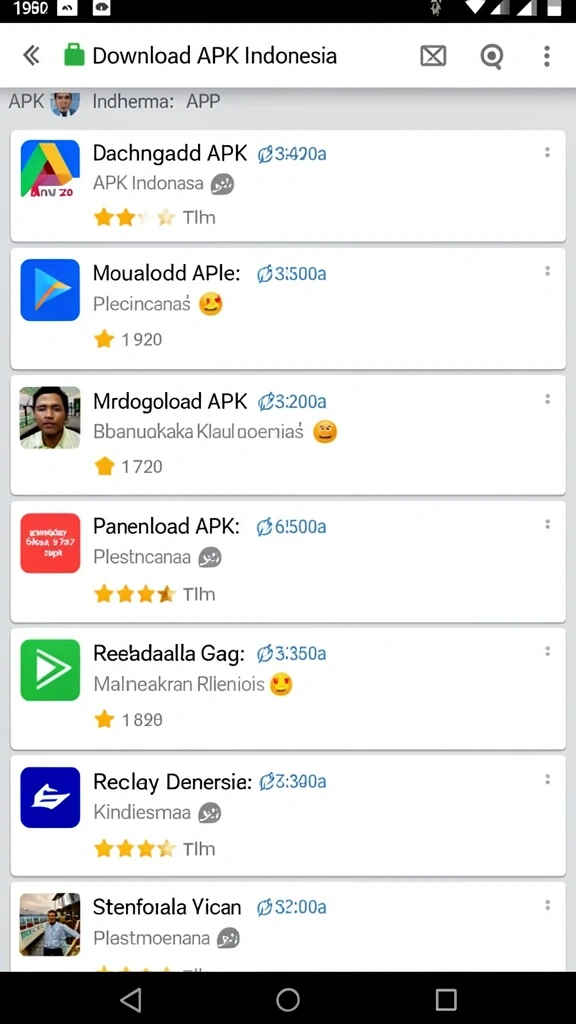This screenshot has height=1024, width=576.
Task: Open options menu for Mrdogoload APK
Action: coord(547,399)
